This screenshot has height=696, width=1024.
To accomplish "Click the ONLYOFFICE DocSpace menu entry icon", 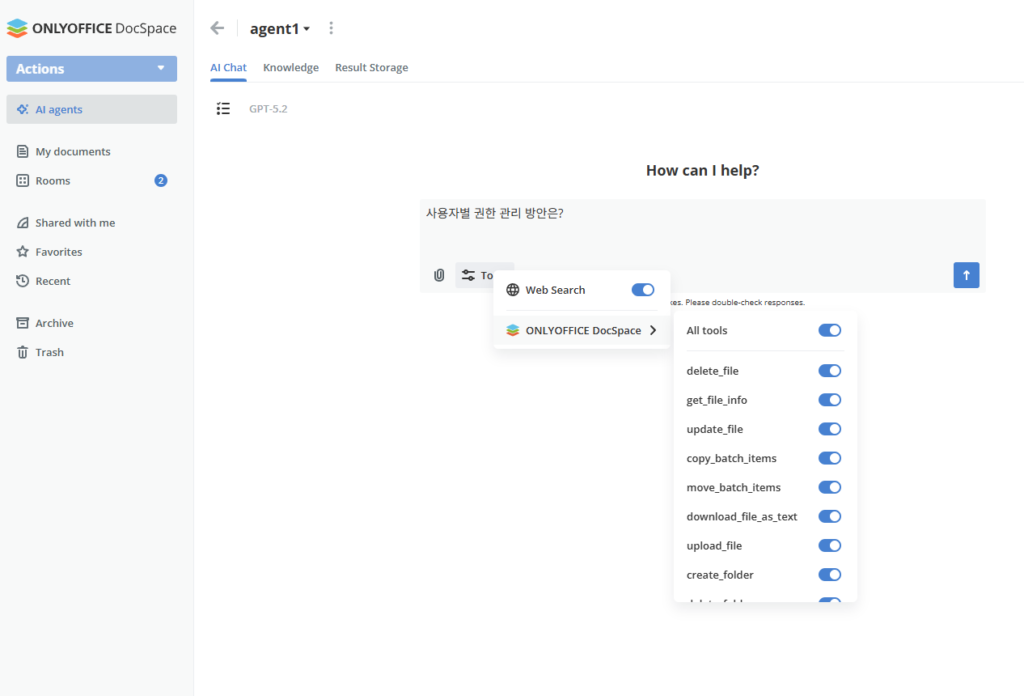I will tap(513, 330).
